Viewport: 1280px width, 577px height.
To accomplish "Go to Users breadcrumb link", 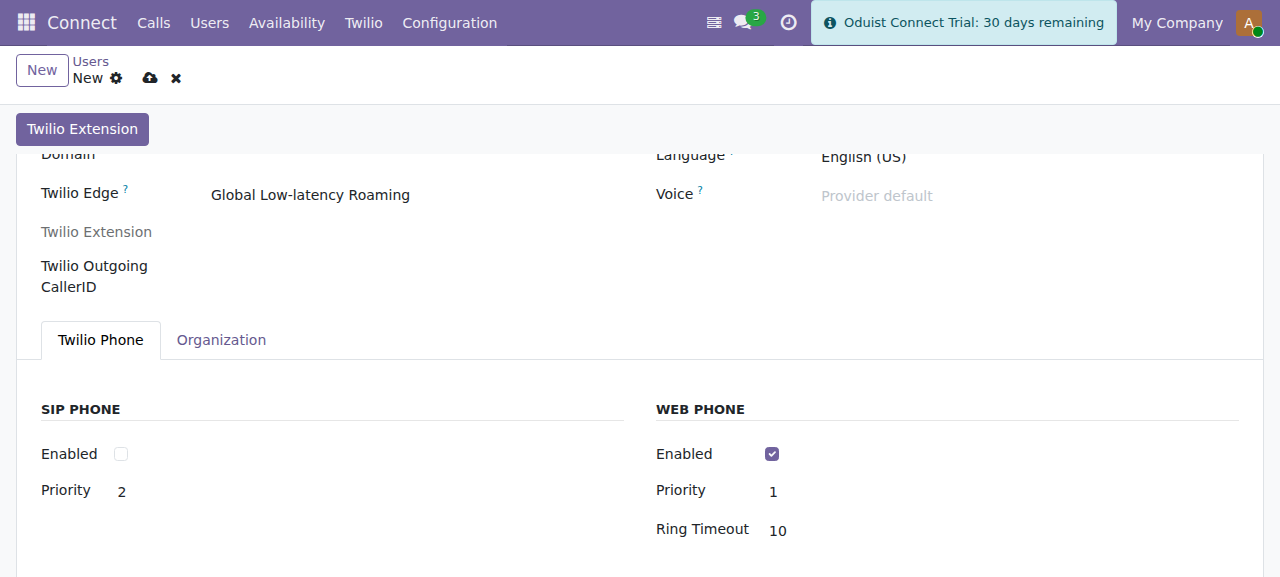I will pyautogui.click(x=91, y=62).
